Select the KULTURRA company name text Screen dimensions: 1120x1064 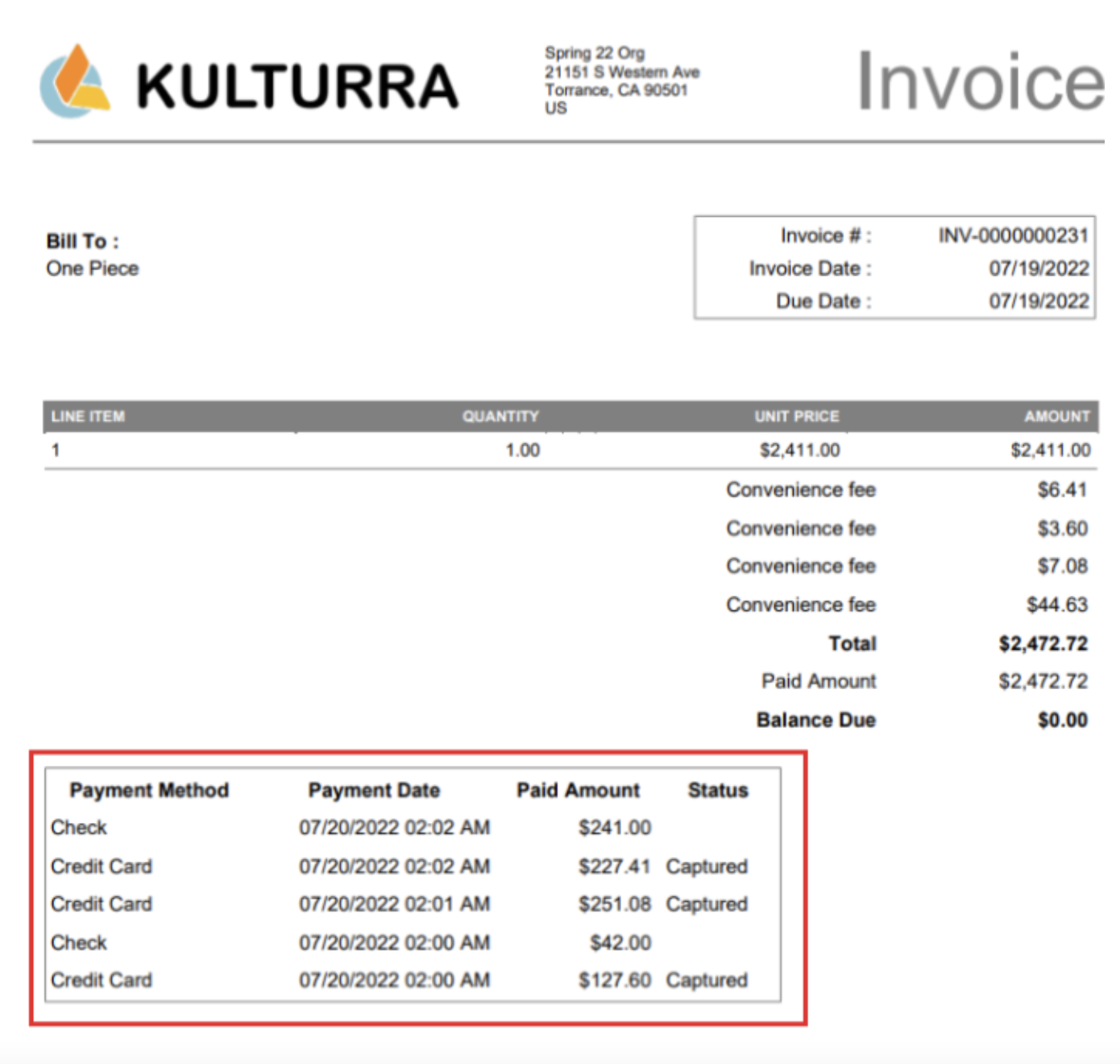(x=297, y=86)
